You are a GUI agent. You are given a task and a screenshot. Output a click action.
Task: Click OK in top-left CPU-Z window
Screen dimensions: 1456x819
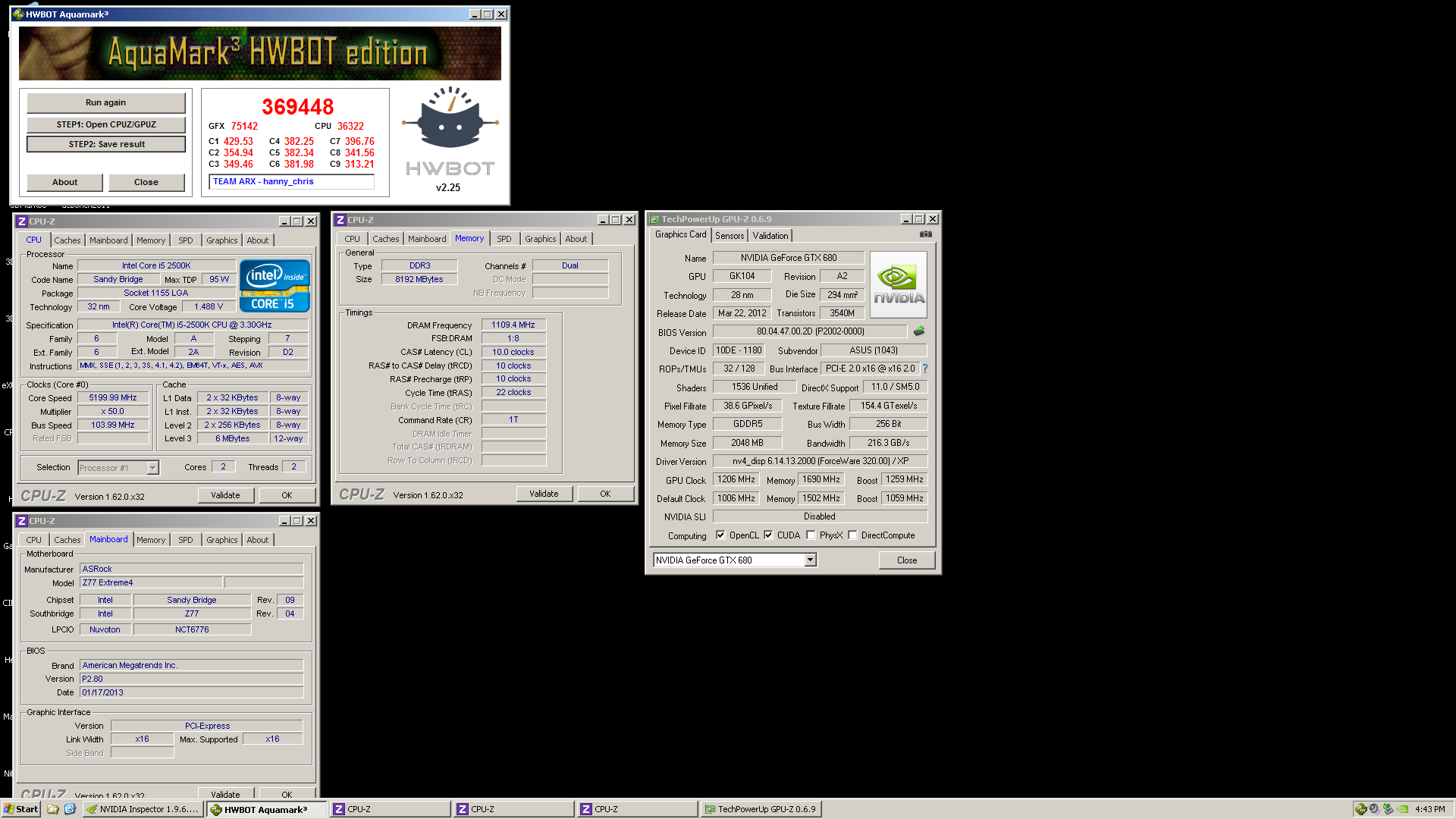287,495
